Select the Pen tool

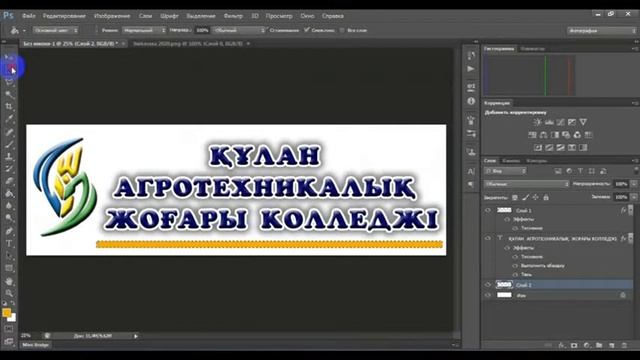point(9,231)
